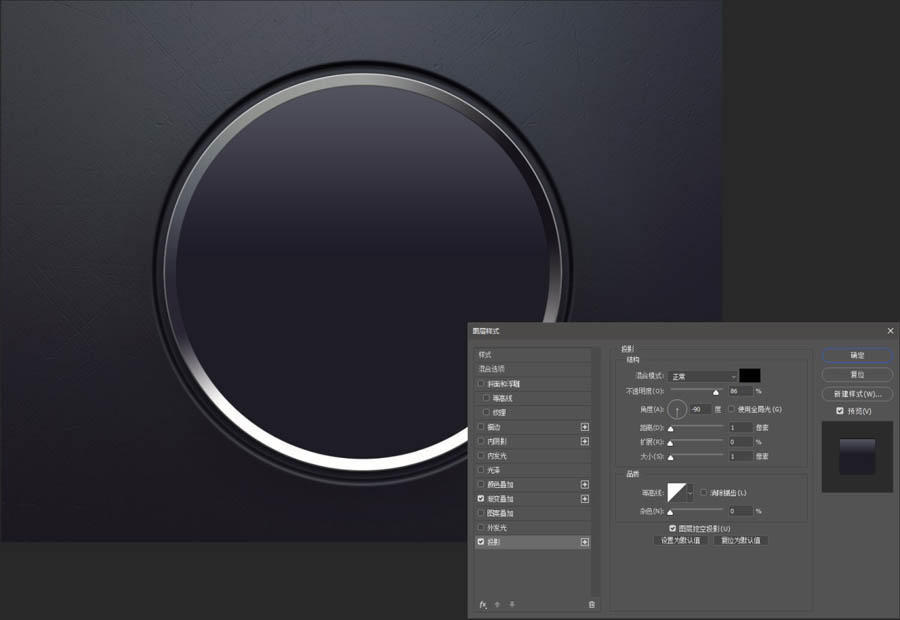Click the trash icon to delete effect
Image resolution: width=900 pixels, height=620 pixels.
tap(592, 604)
